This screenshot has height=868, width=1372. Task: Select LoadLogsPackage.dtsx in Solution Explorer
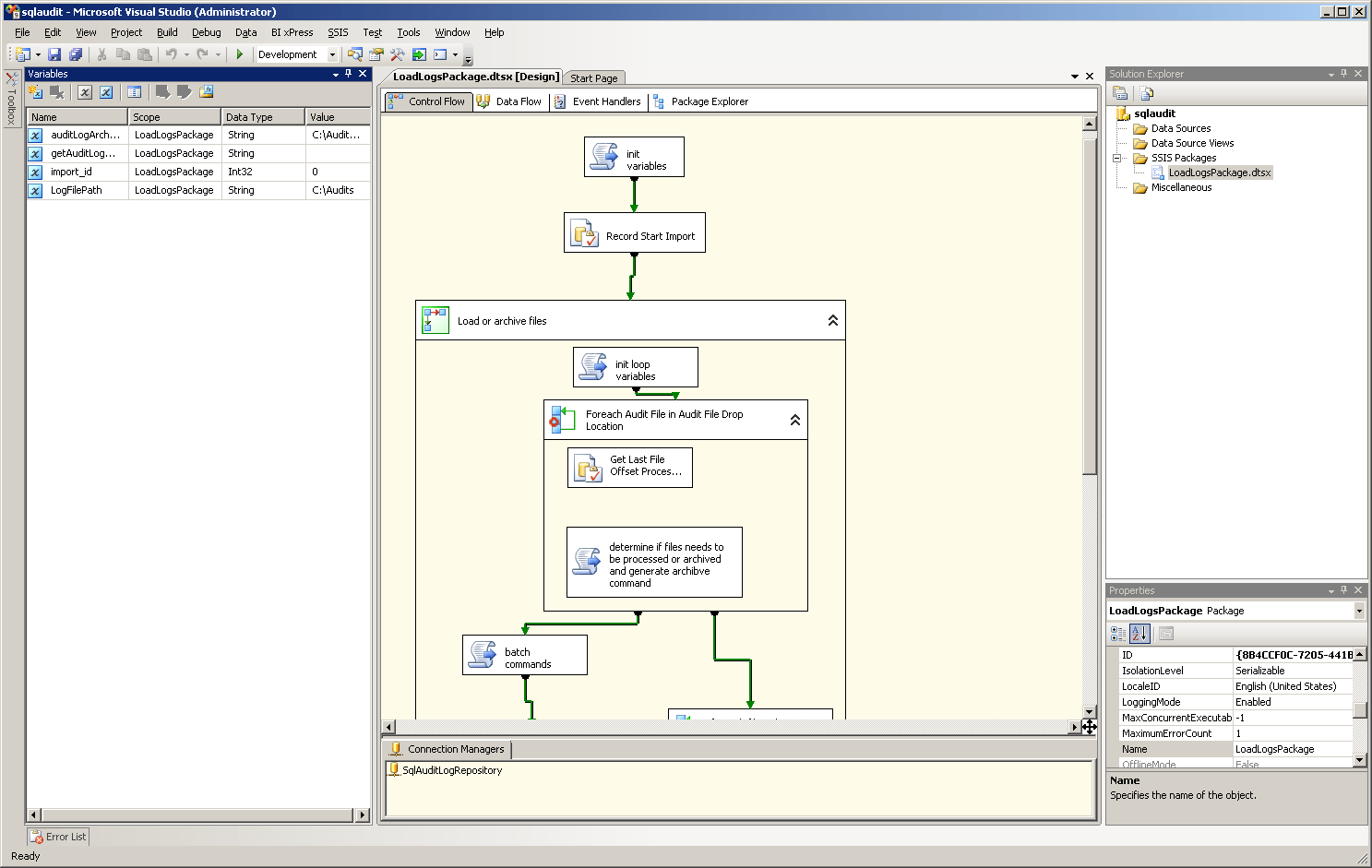point(1219,172)
